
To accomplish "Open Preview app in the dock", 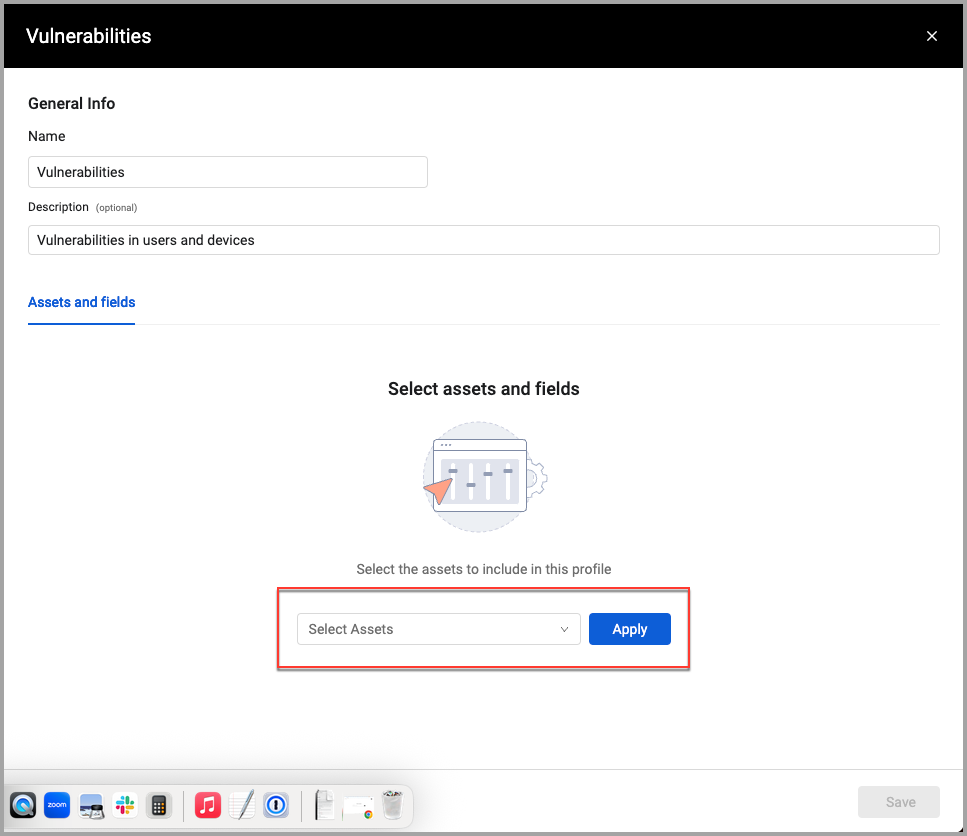I will coord(91,805).
